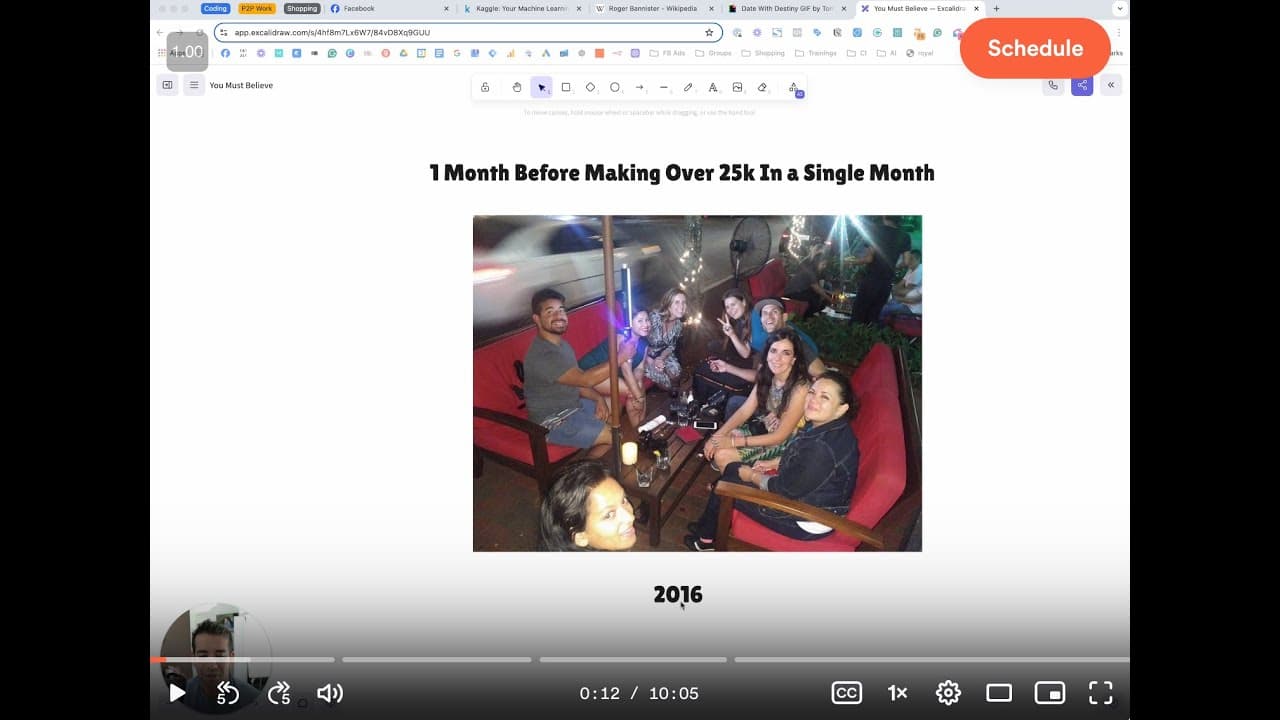Select the Insert image tool
Screen dimensions: 1280x720
pos(738,87)
